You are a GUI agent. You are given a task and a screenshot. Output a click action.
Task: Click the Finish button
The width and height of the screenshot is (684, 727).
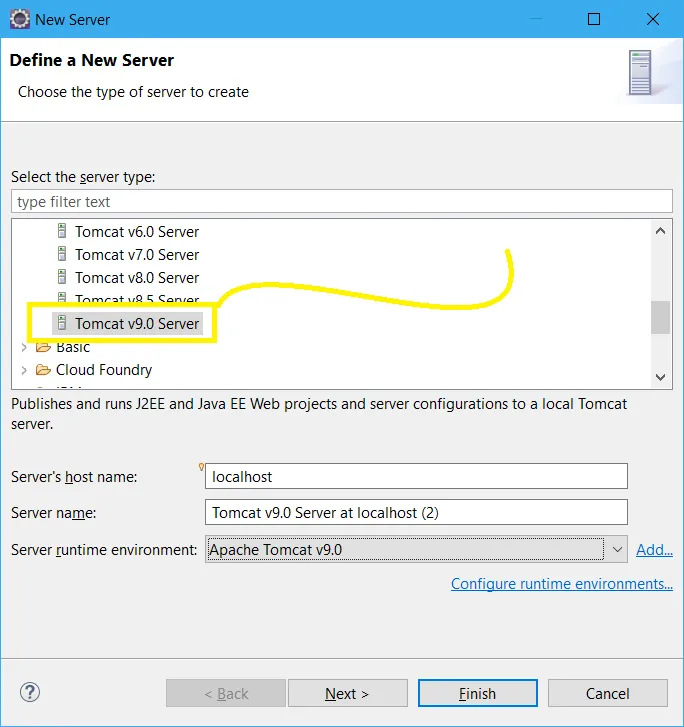478,693
